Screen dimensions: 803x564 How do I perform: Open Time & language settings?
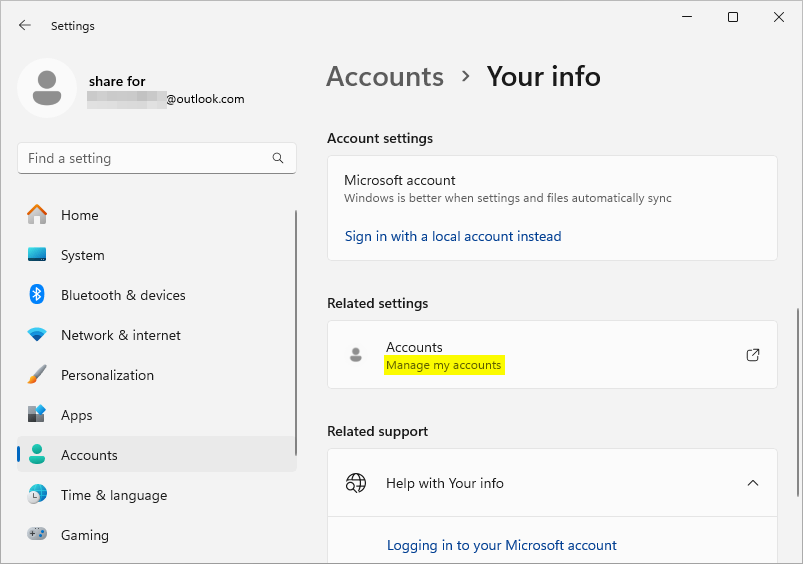[114, 495]
